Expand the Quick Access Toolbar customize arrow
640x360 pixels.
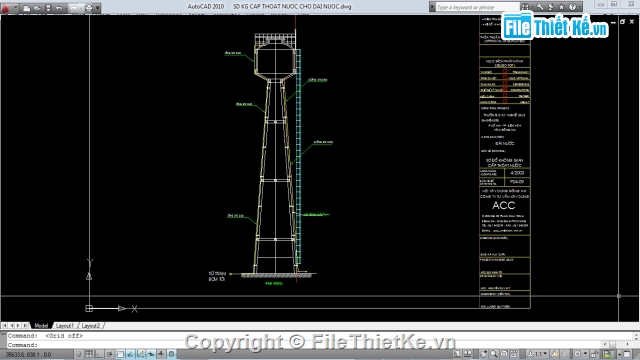coord(98,8)
